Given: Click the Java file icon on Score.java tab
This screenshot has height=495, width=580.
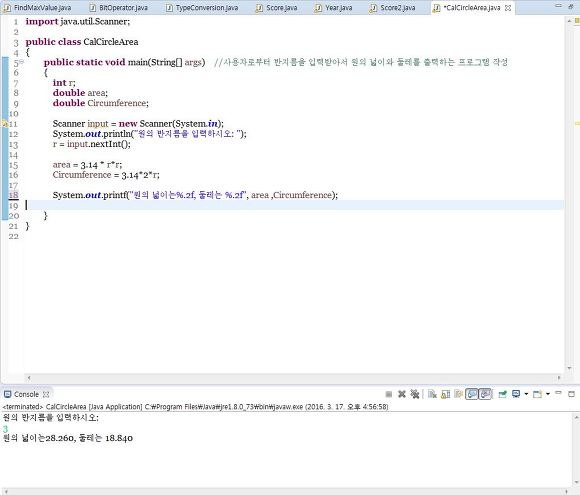Looking at the screenshot, I should click(260, 8).
